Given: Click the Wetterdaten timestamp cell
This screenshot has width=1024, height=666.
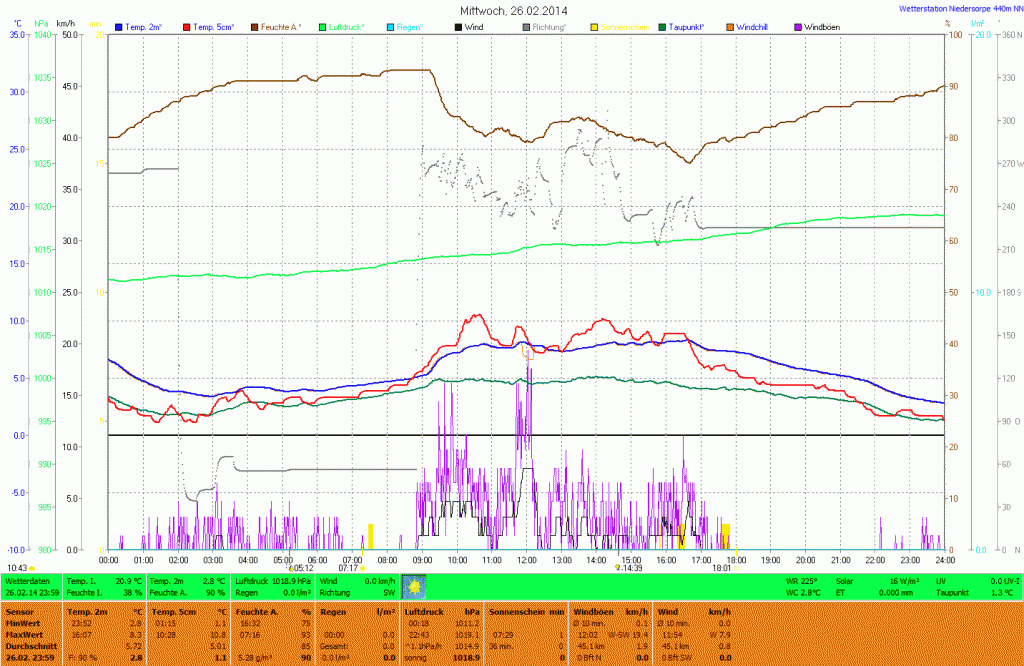Looking at the screenshot, I should tap(32, 586).
